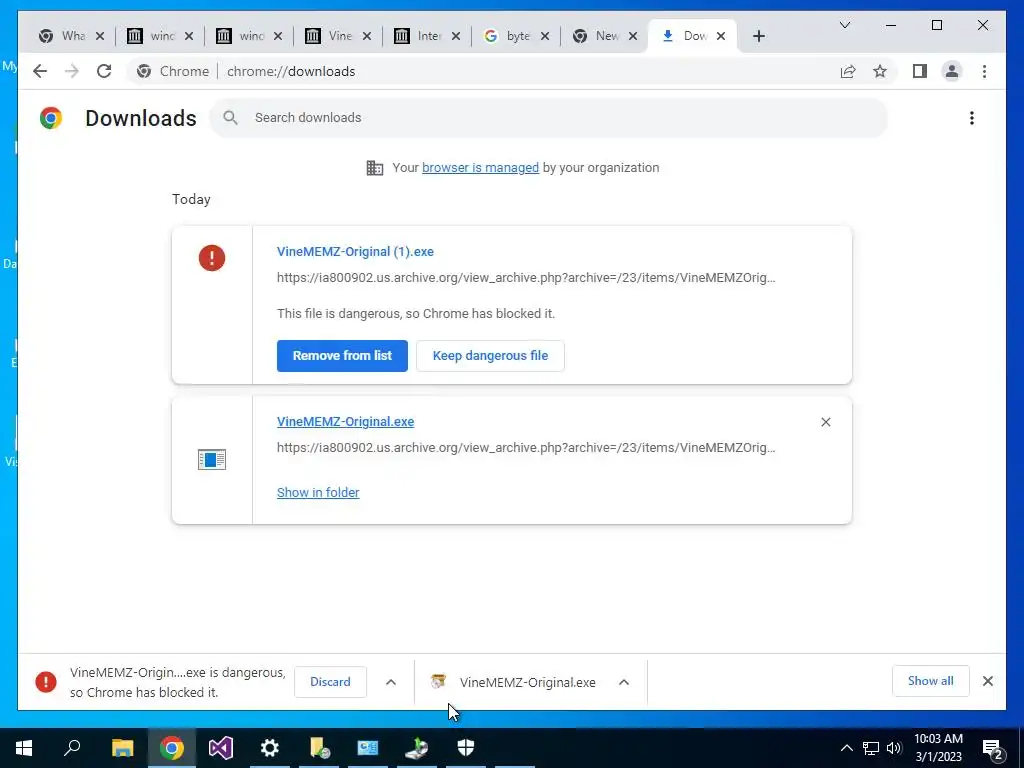Open Settings gear from the taskbar

pos(270,748)
